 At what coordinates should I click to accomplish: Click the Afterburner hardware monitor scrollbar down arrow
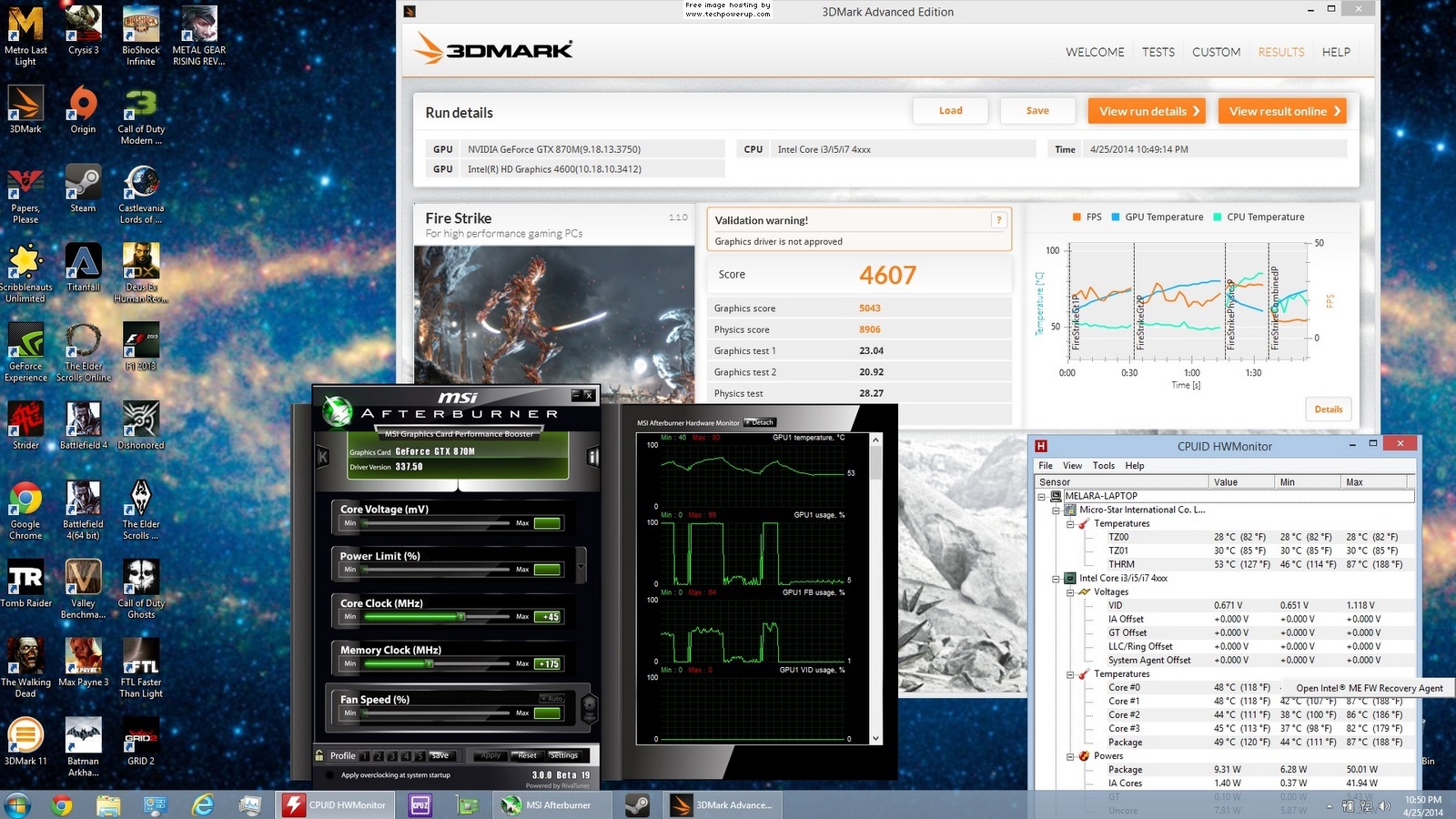(875, 738)
